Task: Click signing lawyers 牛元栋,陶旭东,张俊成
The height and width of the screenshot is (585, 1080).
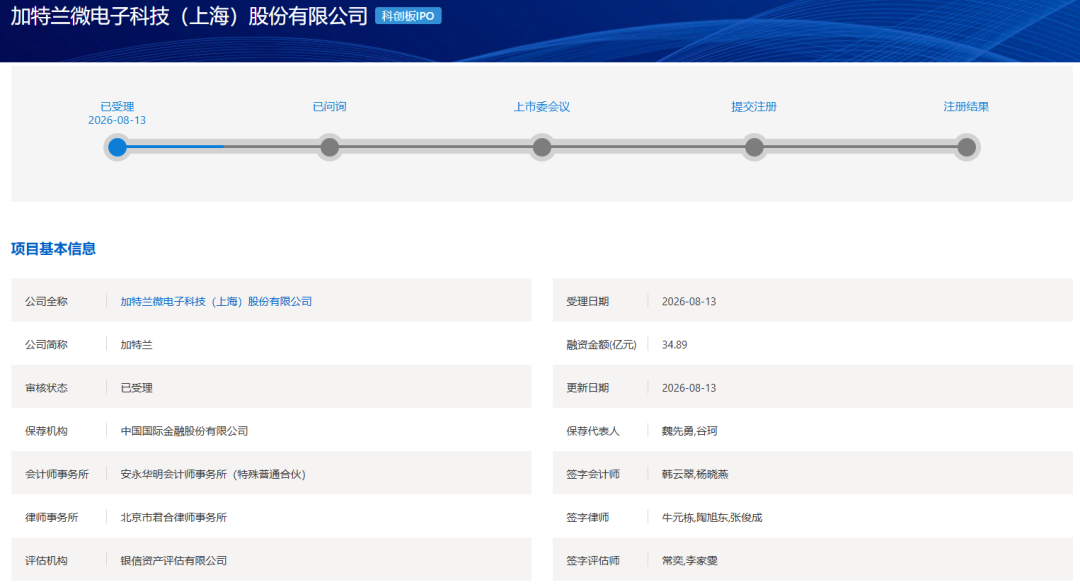Action: coord(712,517)
